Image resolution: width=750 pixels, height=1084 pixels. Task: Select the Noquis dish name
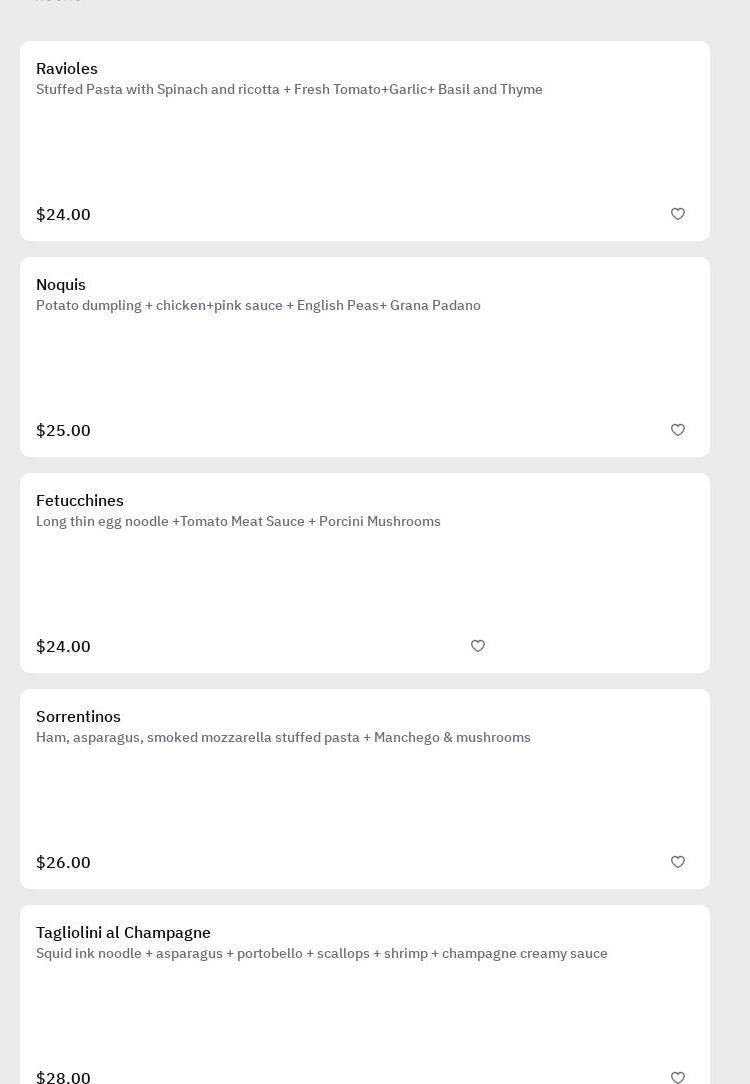[61, 285]
